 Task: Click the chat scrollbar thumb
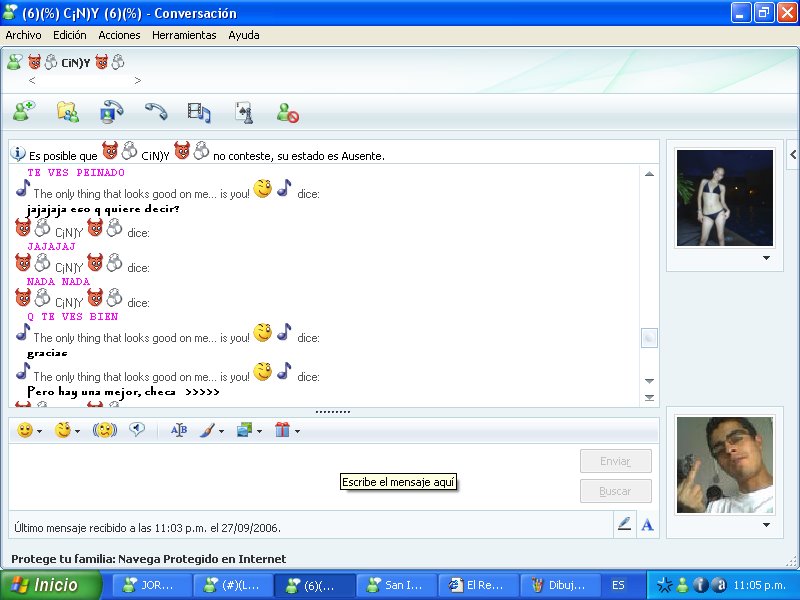(649, 338)
